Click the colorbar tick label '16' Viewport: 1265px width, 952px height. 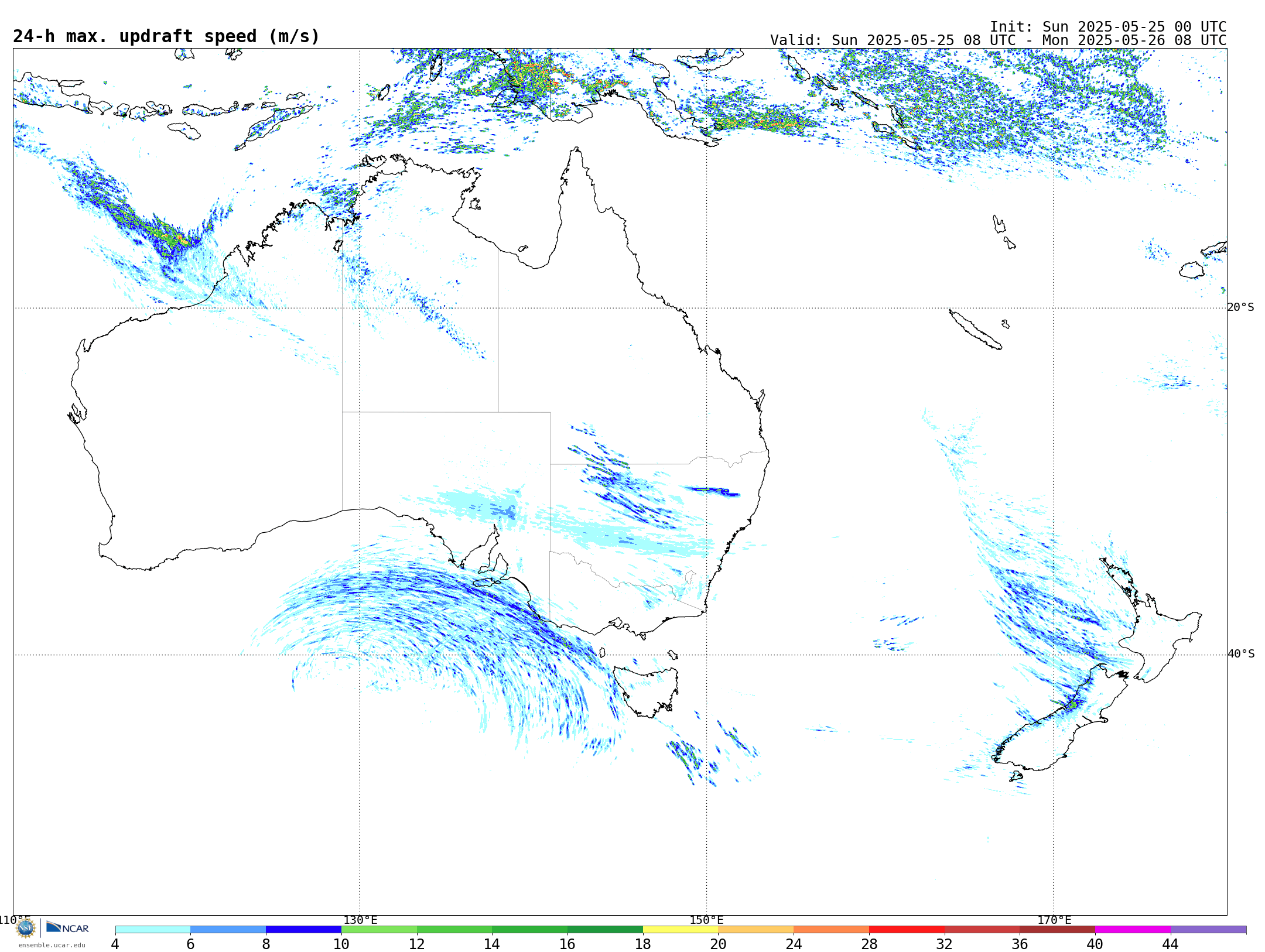567,944
